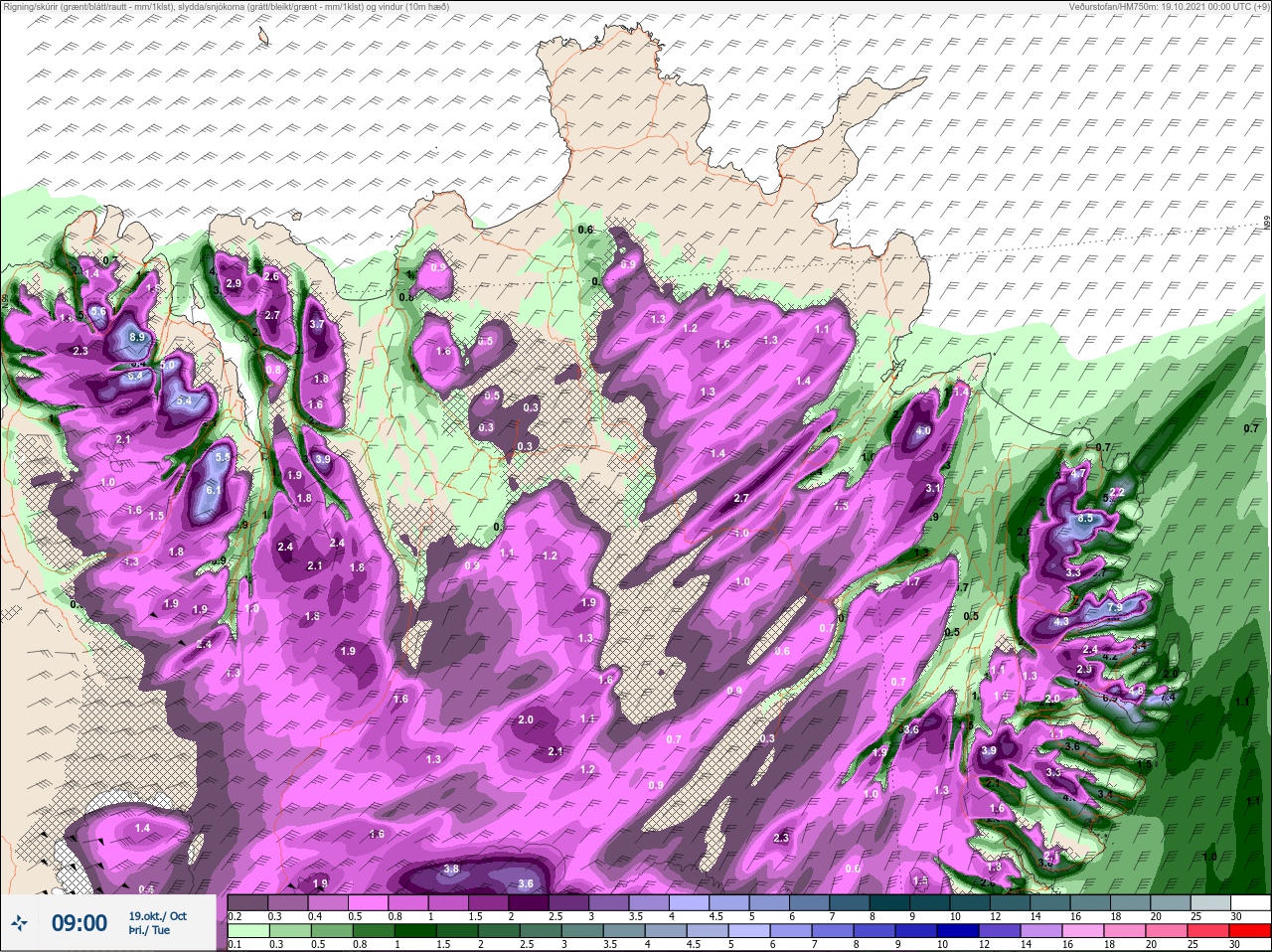Click the 4.0 precipitation value on the map
1272x952 pixels.
(x=923, y=431)
